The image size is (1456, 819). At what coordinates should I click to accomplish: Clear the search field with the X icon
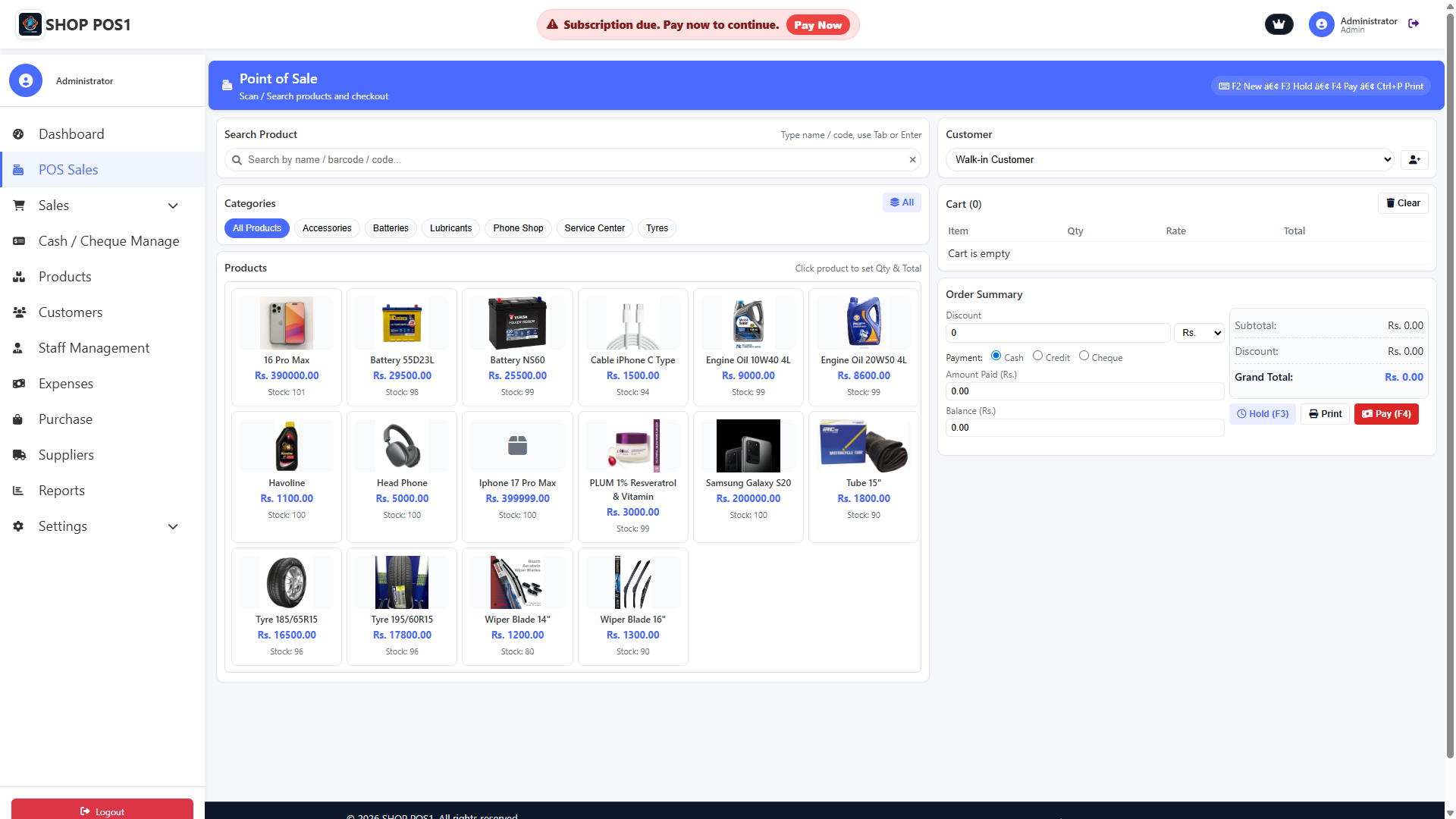[912, 160]
